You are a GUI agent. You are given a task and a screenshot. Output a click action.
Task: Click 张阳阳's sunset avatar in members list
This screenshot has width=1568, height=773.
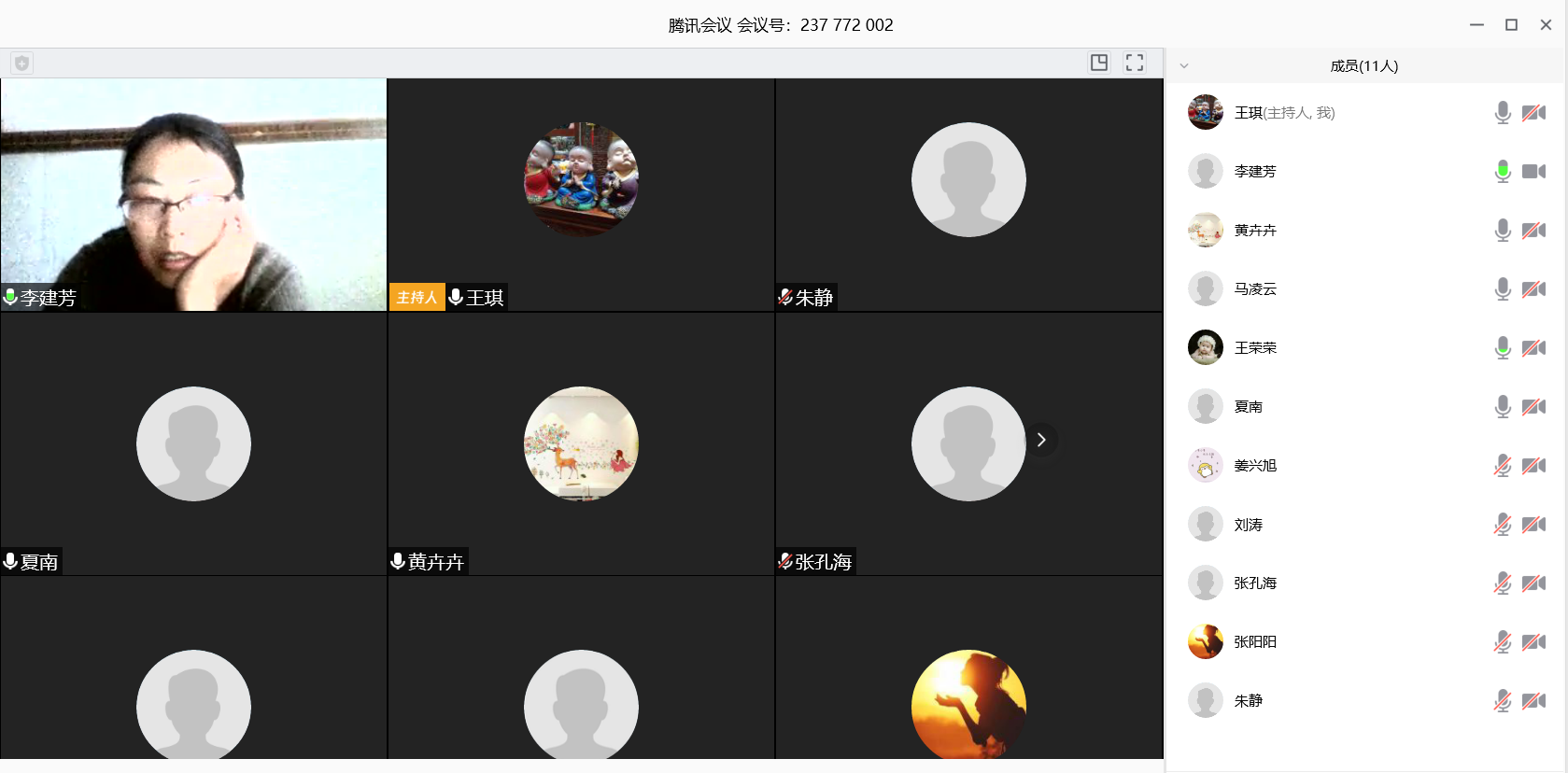1205,641
